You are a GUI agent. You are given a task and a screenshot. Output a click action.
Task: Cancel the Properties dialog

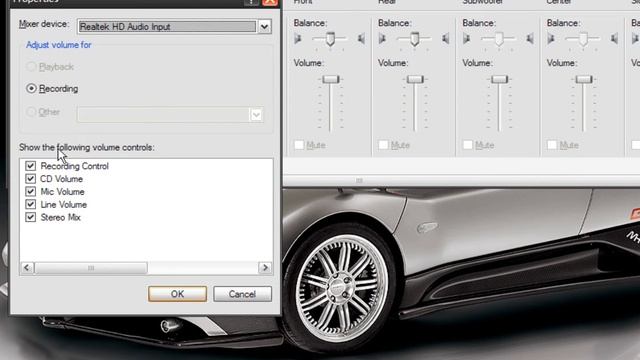coord(242,294)
